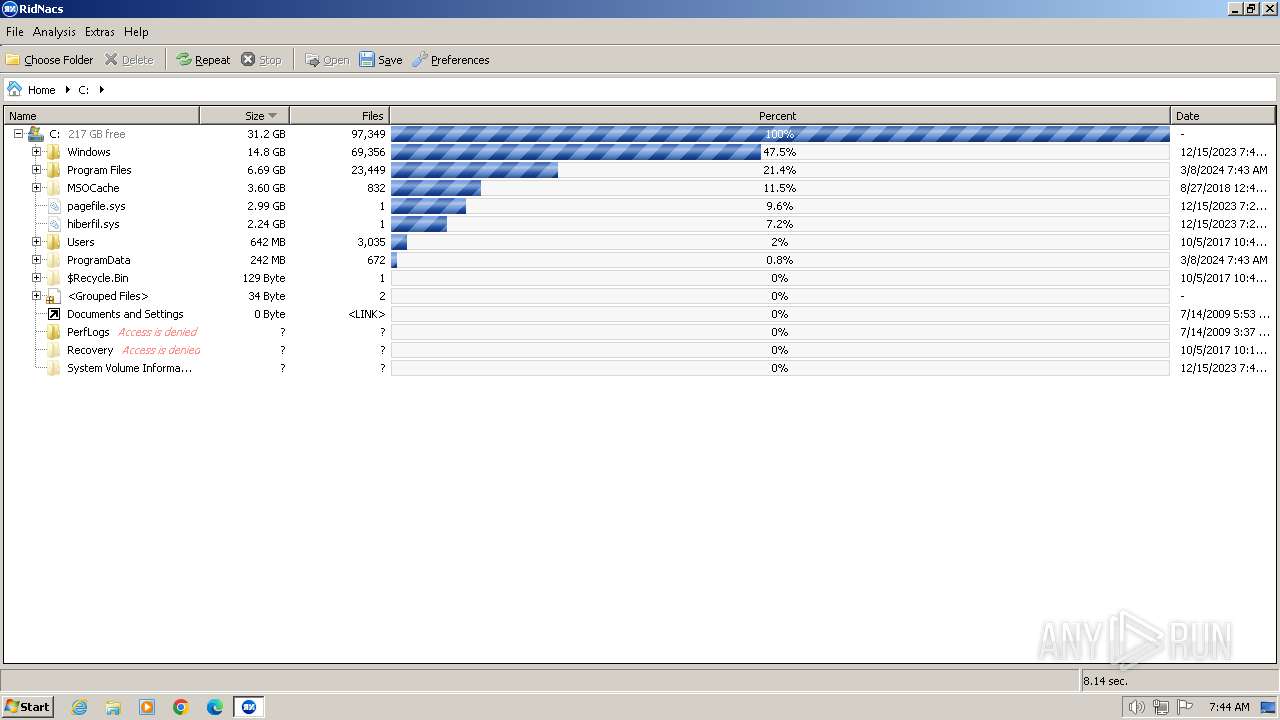This screenshot has height=720, width=1280.
Task: Expand the Program Files node
Action: [36, 170]
